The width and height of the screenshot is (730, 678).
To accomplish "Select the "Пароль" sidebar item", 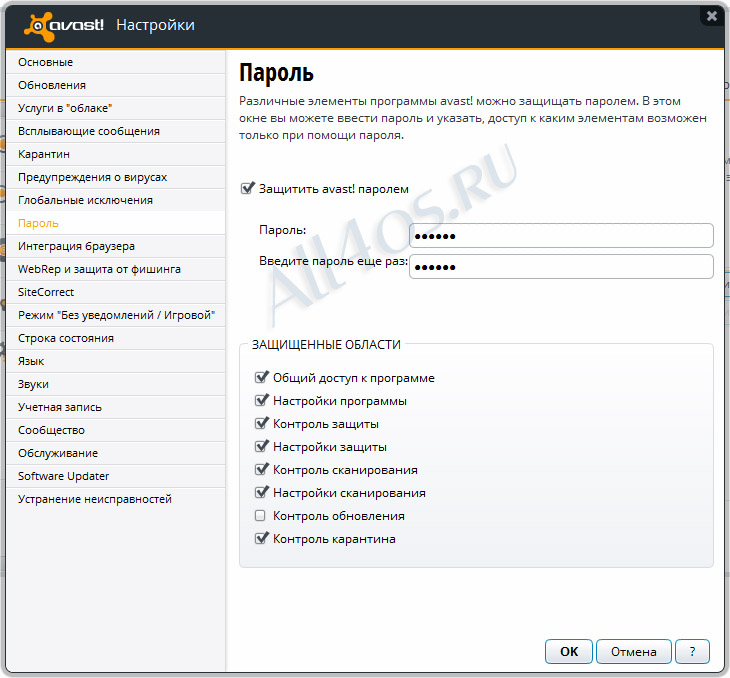I will coord(116,223).
